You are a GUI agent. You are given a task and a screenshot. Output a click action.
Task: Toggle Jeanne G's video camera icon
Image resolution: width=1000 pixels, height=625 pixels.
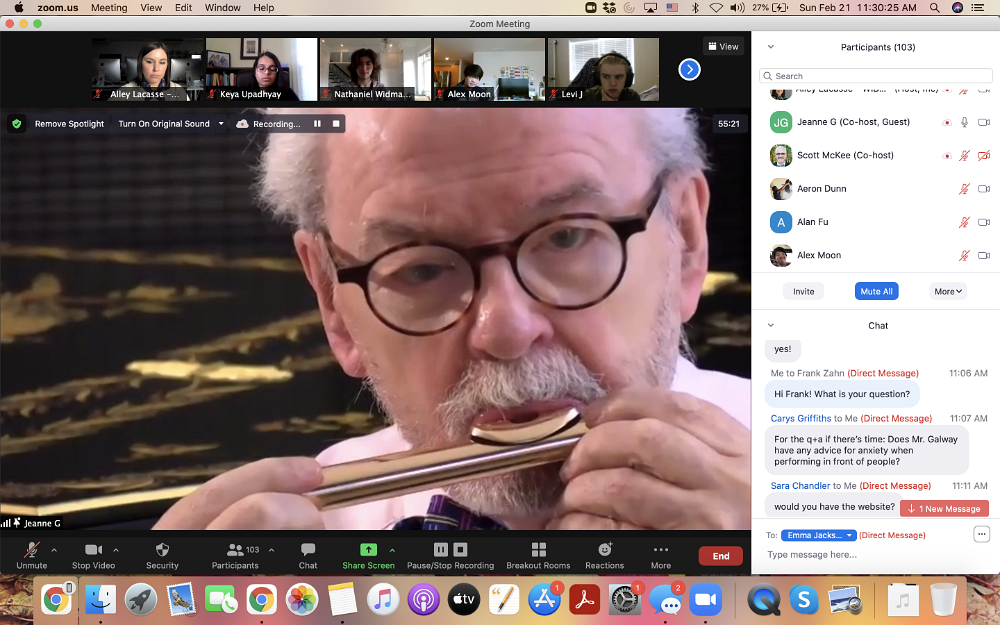pyautogui.click(x=984, y=122)
